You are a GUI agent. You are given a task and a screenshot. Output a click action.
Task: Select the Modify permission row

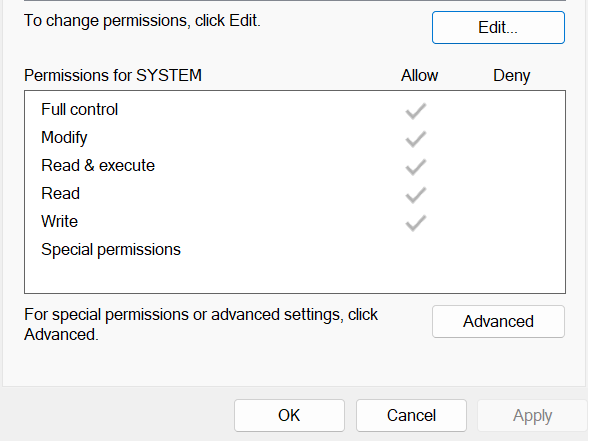(295, 138)
